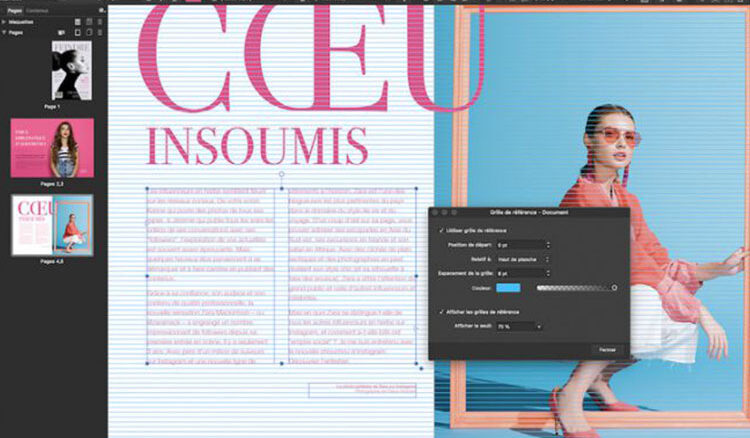Click the second square icon in Pages row
Screen dimensions: 750x438
(x=89, y=32)
